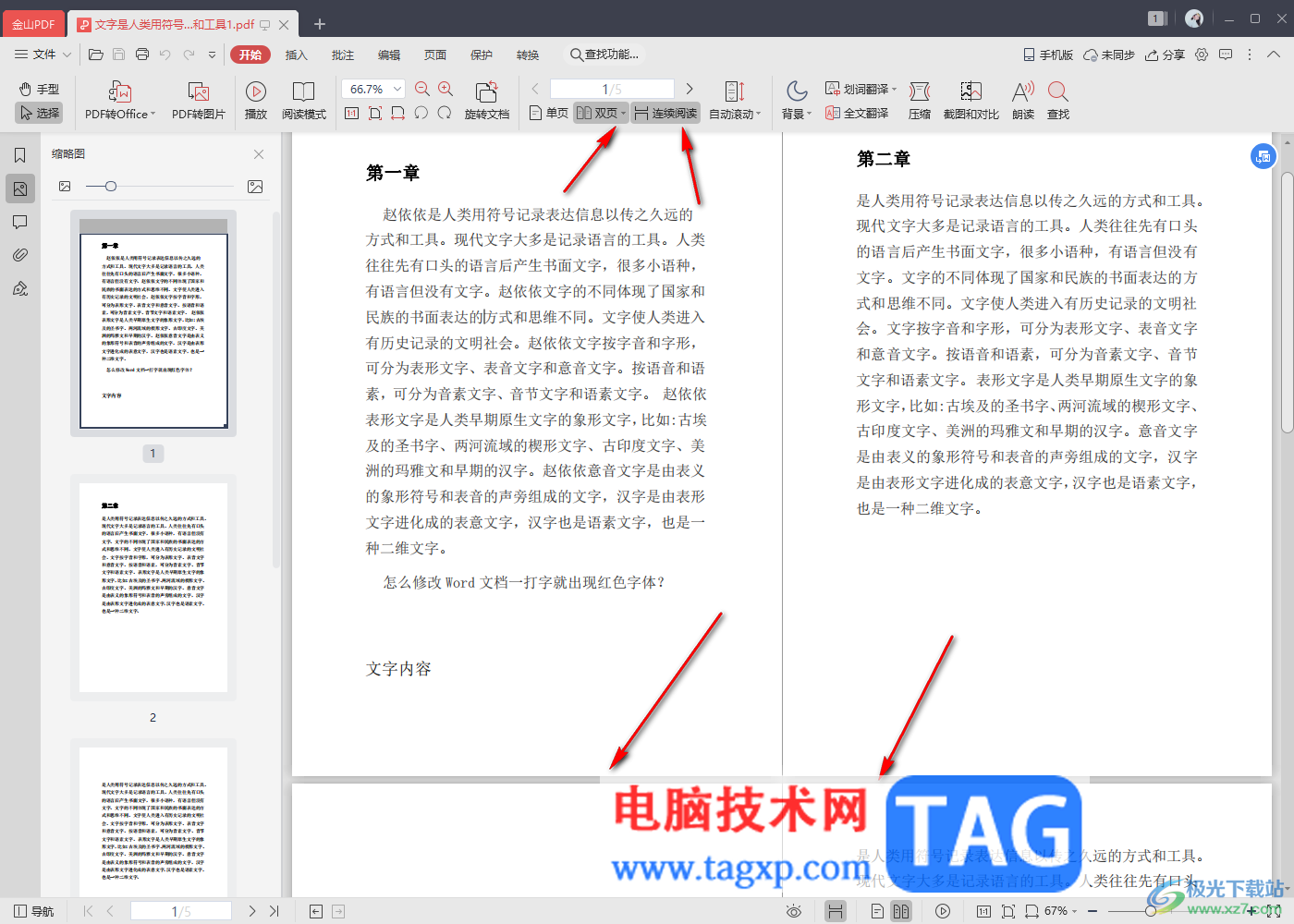
Task: Open settings gear in title area
Action: point(1202,55)
